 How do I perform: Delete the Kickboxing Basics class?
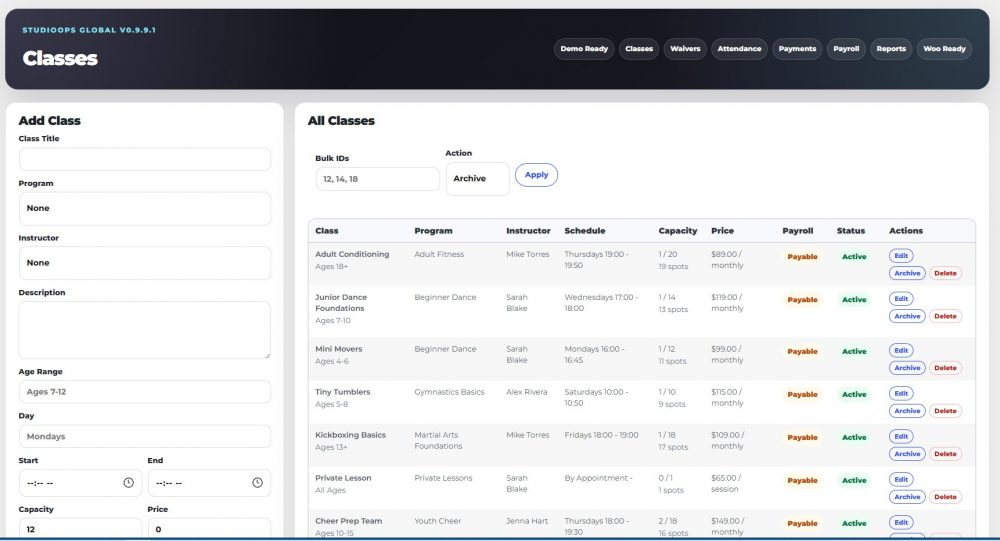(945, 454)
